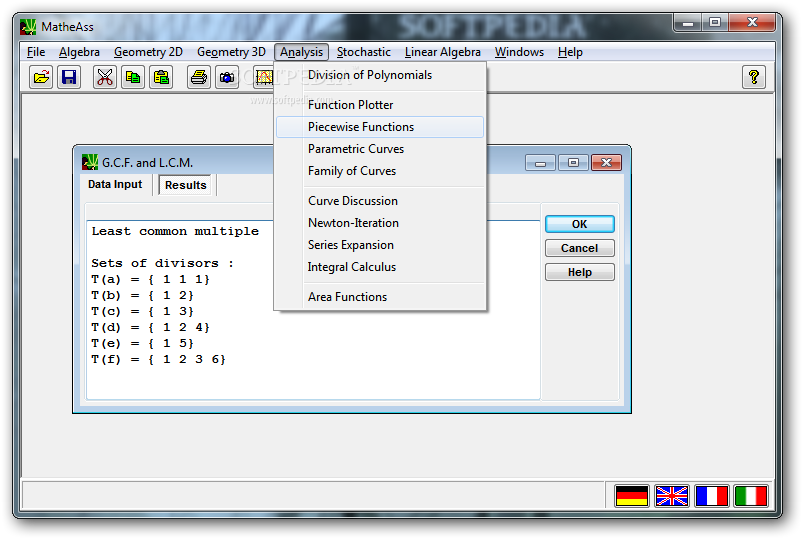This screenshot has width=803, height=539.
Task: Switch language with the UK flag
Action: (672, 496)
